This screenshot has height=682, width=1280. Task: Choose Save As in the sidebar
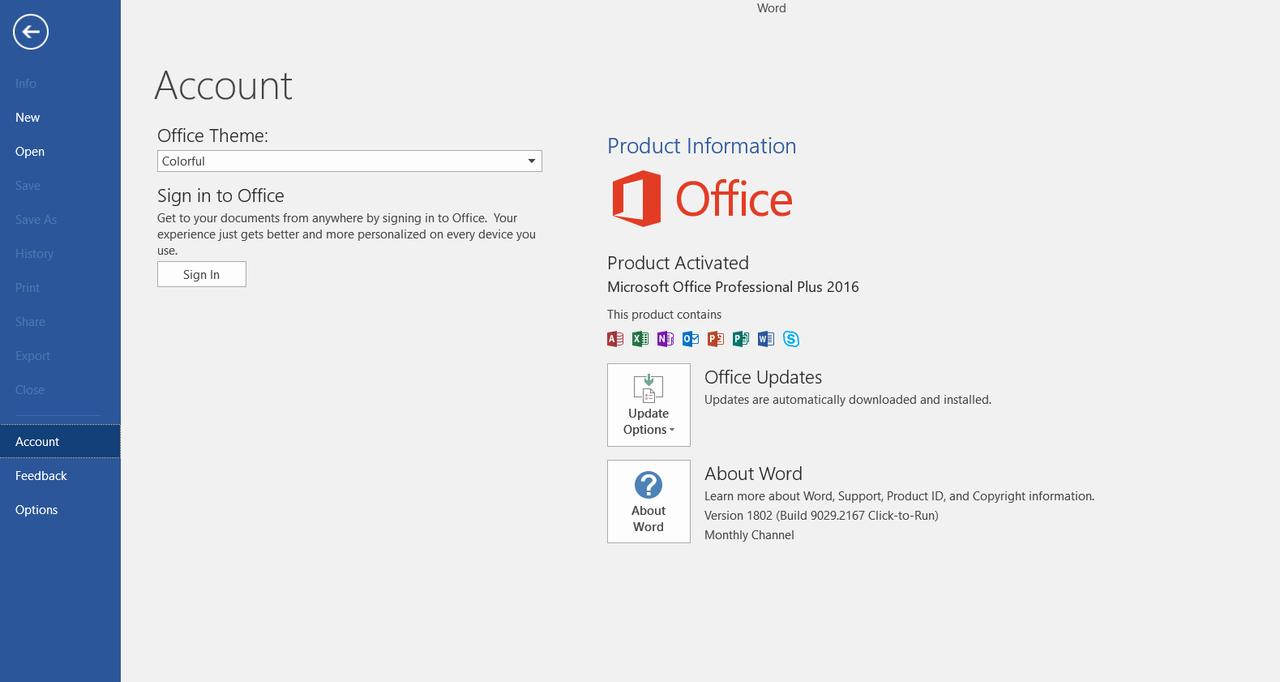pos(60,219)
